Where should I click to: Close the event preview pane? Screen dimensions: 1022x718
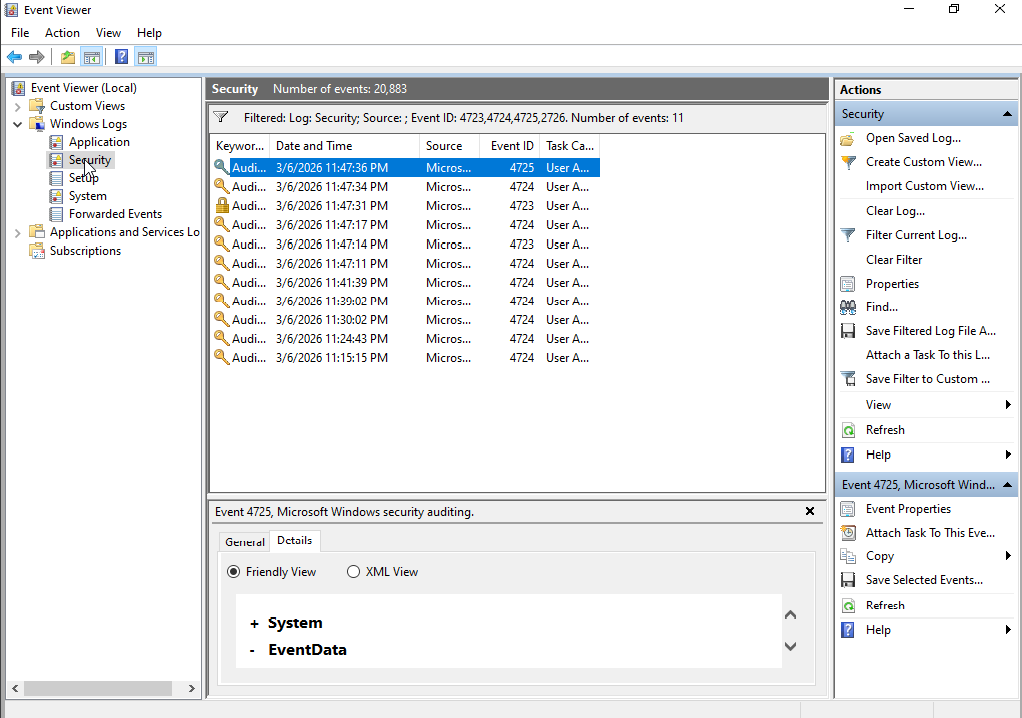810,511
